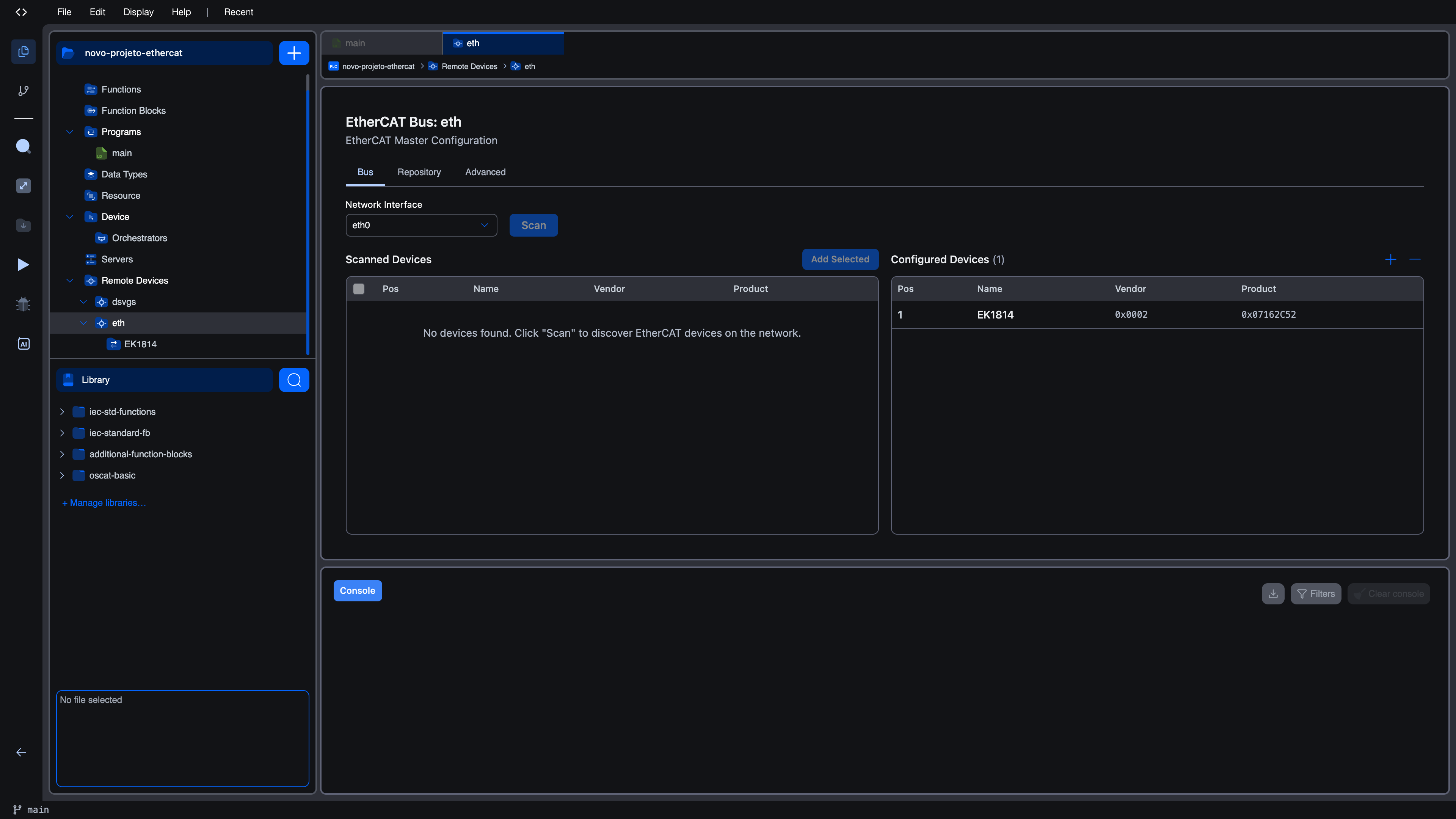This screenshot has width=1456, height=819.
Task: Click the console download log icon
Action: 1273,593
